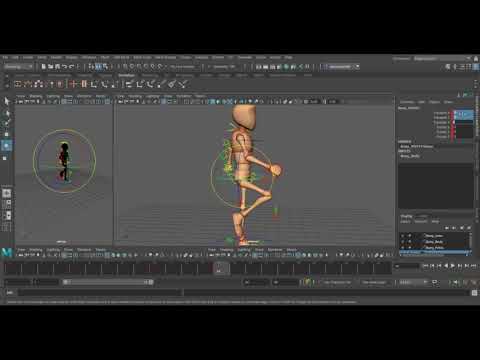Toggle visibility V of the second display layer

(x=403, y=242)
